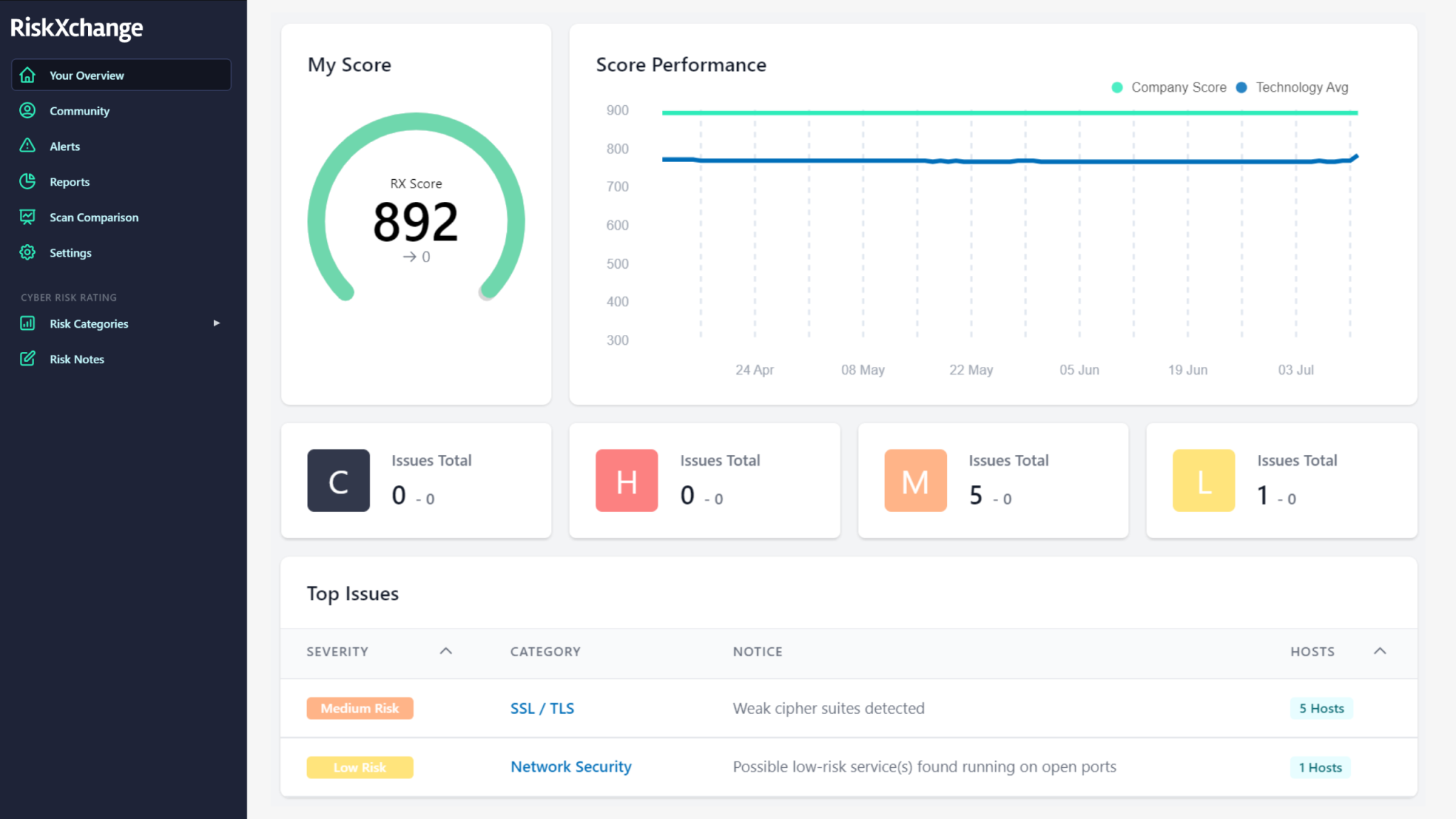Click the 5 Hosts badge
The width and height of the screenshot is (1456, 819).
click(x=1321, y=708)
